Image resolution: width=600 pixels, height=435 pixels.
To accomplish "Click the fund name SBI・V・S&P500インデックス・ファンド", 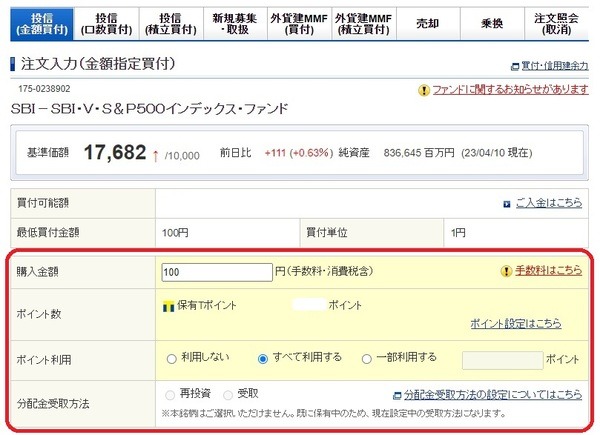I will click(x=149, y=109).
